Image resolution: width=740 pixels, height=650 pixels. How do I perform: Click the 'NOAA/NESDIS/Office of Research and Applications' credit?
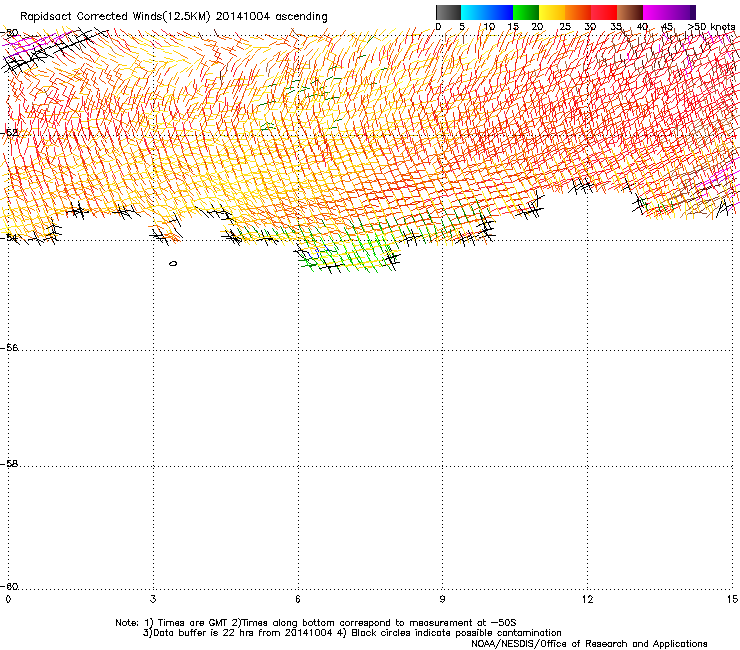[x=589, y=644]
